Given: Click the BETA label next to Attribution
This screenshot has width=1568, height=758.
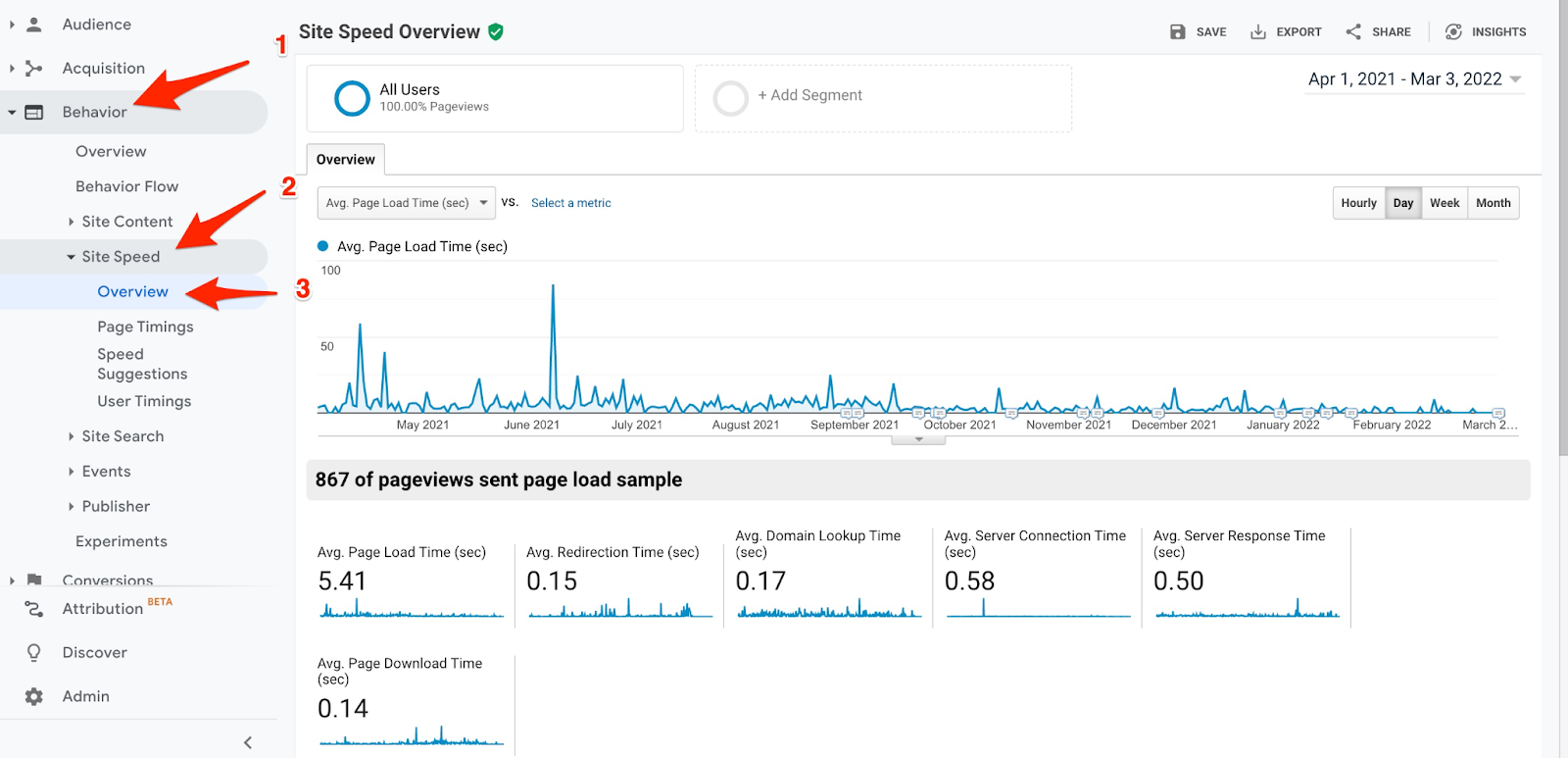Looking at the screenshot, I should pos(160,602).
